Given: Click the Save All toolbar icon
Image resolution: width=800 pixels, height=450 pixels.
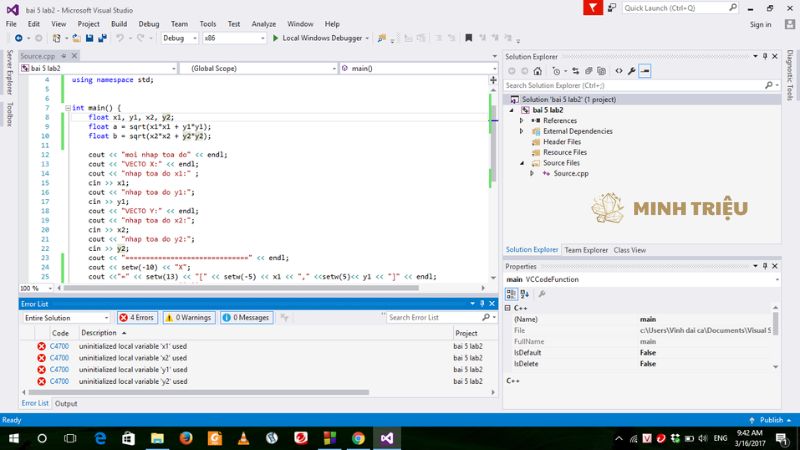Looking at the screenshot, I should click(x=103, y=38).
